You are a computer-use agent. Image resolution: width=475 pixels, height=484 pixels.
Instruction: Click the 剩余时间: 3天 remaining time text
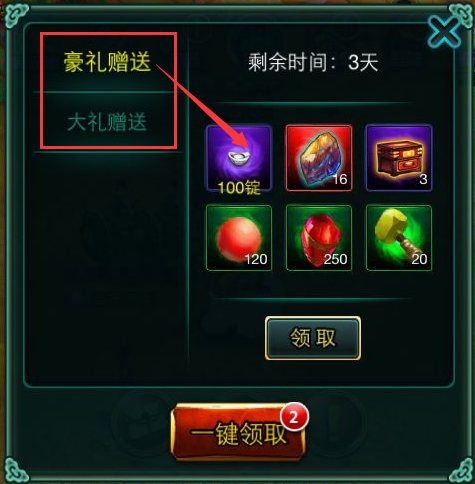coord(313,62)
